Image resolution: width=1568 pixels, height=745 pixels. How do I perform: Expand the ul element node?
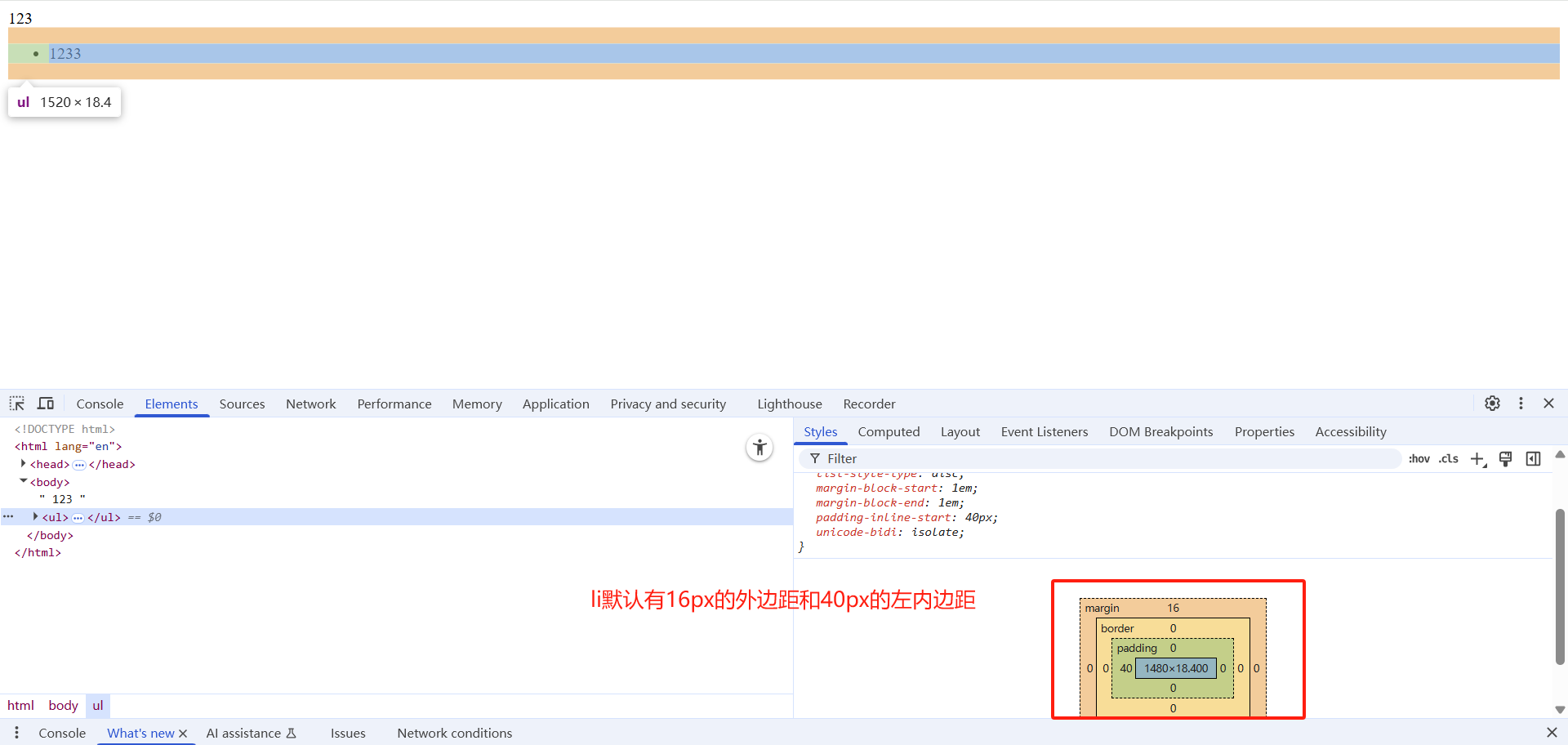(35, 517)
